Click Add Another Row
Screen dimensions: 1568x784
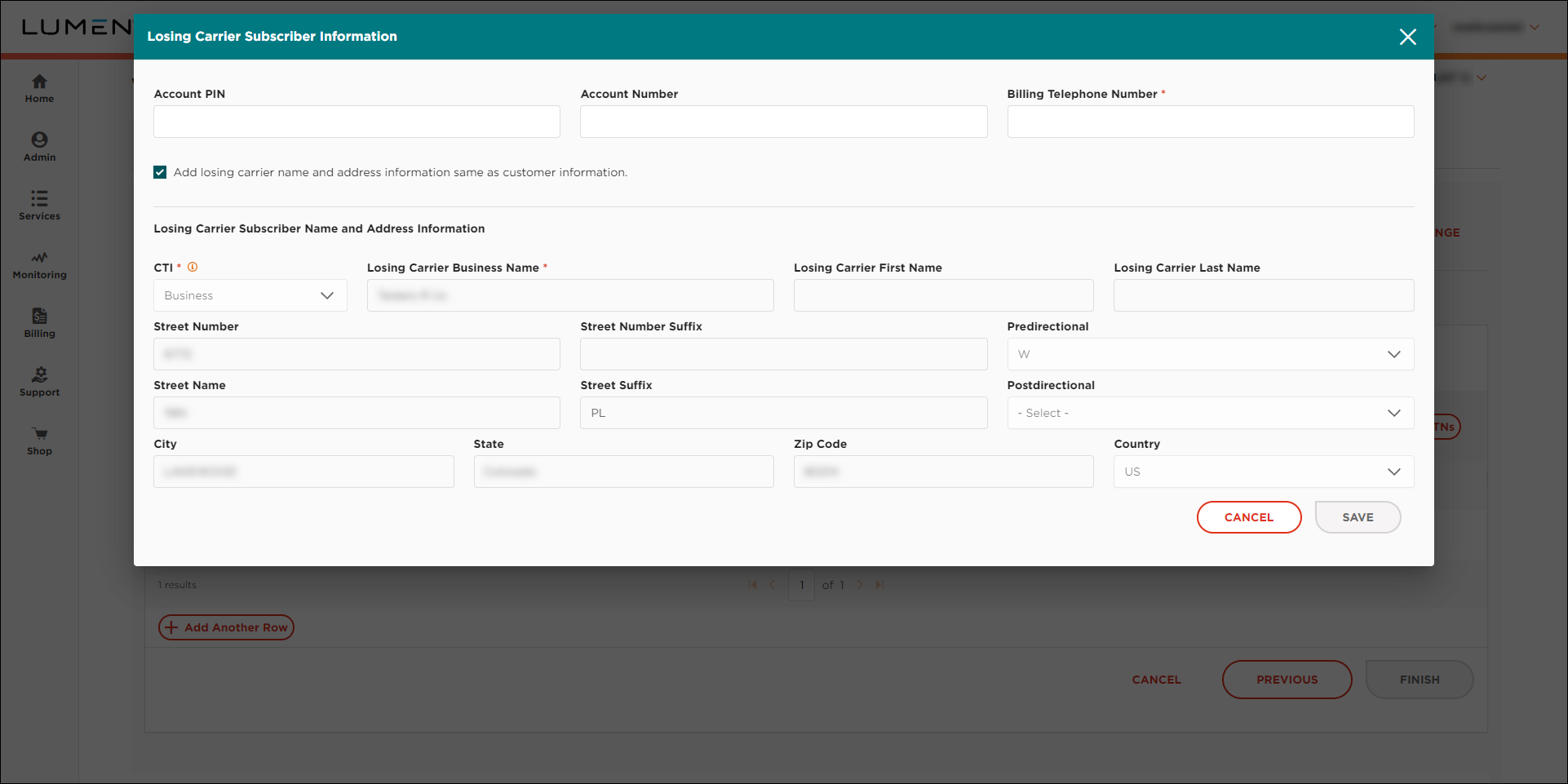tap(226, 627)
